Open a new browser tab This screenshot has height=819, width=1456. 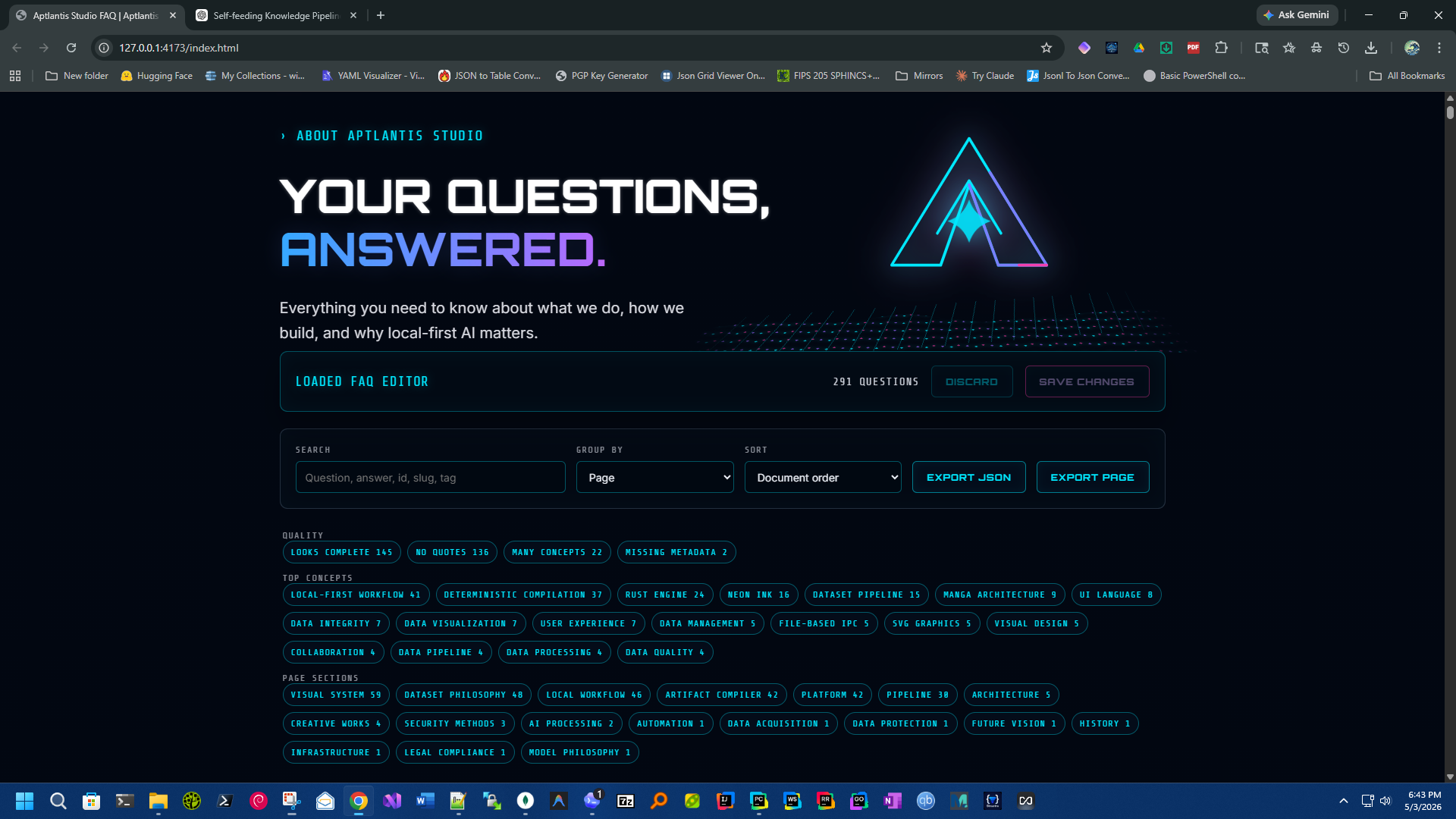point(381,15)
